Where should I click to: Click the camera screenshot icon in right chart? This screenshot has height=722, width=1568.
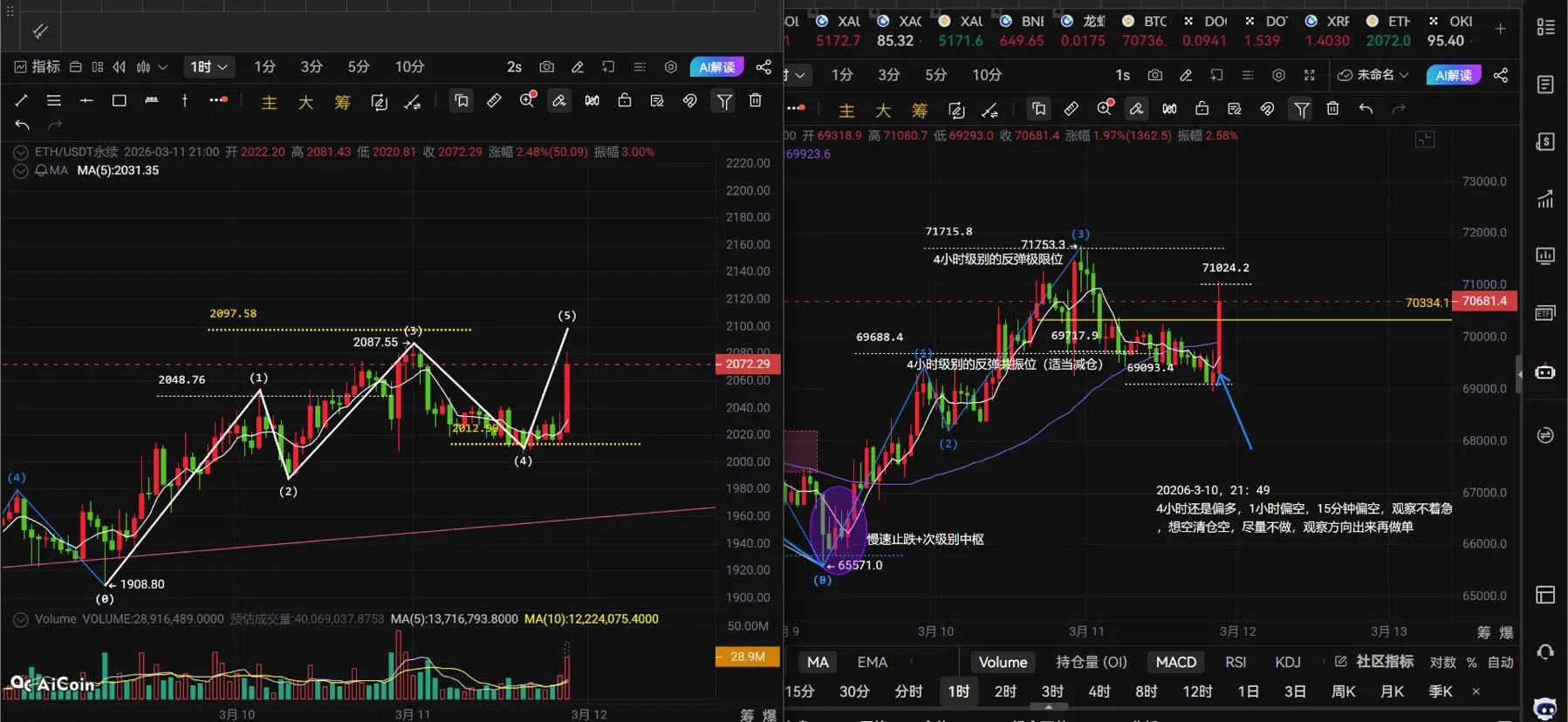pyautogui.click(x=1154, y=75)
